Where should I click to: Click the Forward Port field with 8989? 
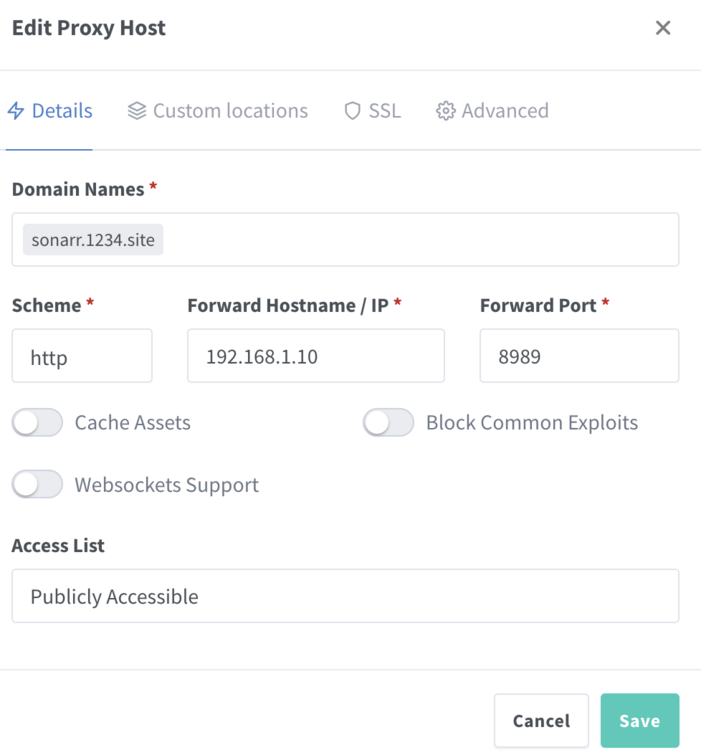[x=580, y=355]
